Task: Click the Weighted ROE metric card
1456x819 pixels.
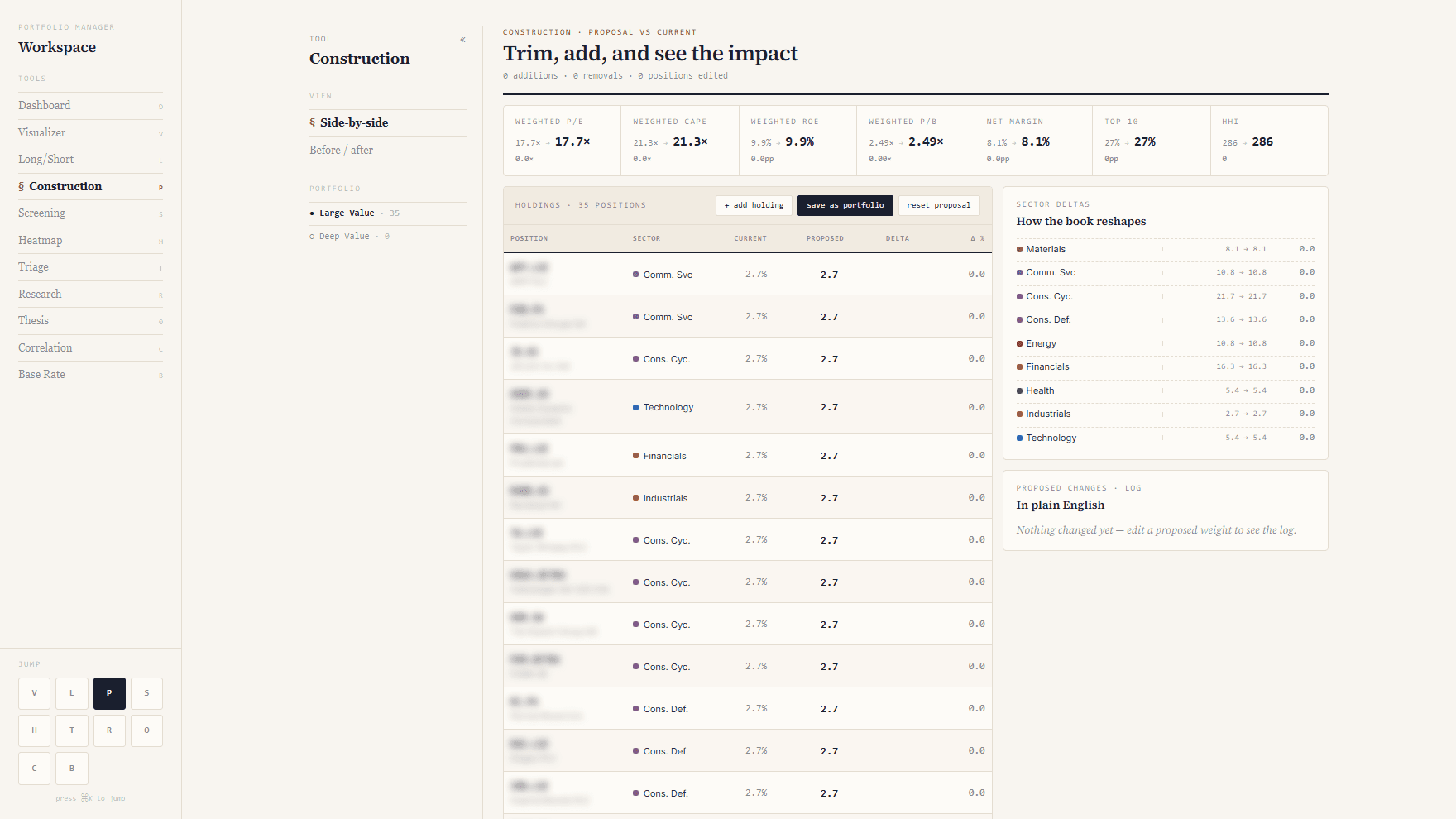Action: tap(797, 141)
